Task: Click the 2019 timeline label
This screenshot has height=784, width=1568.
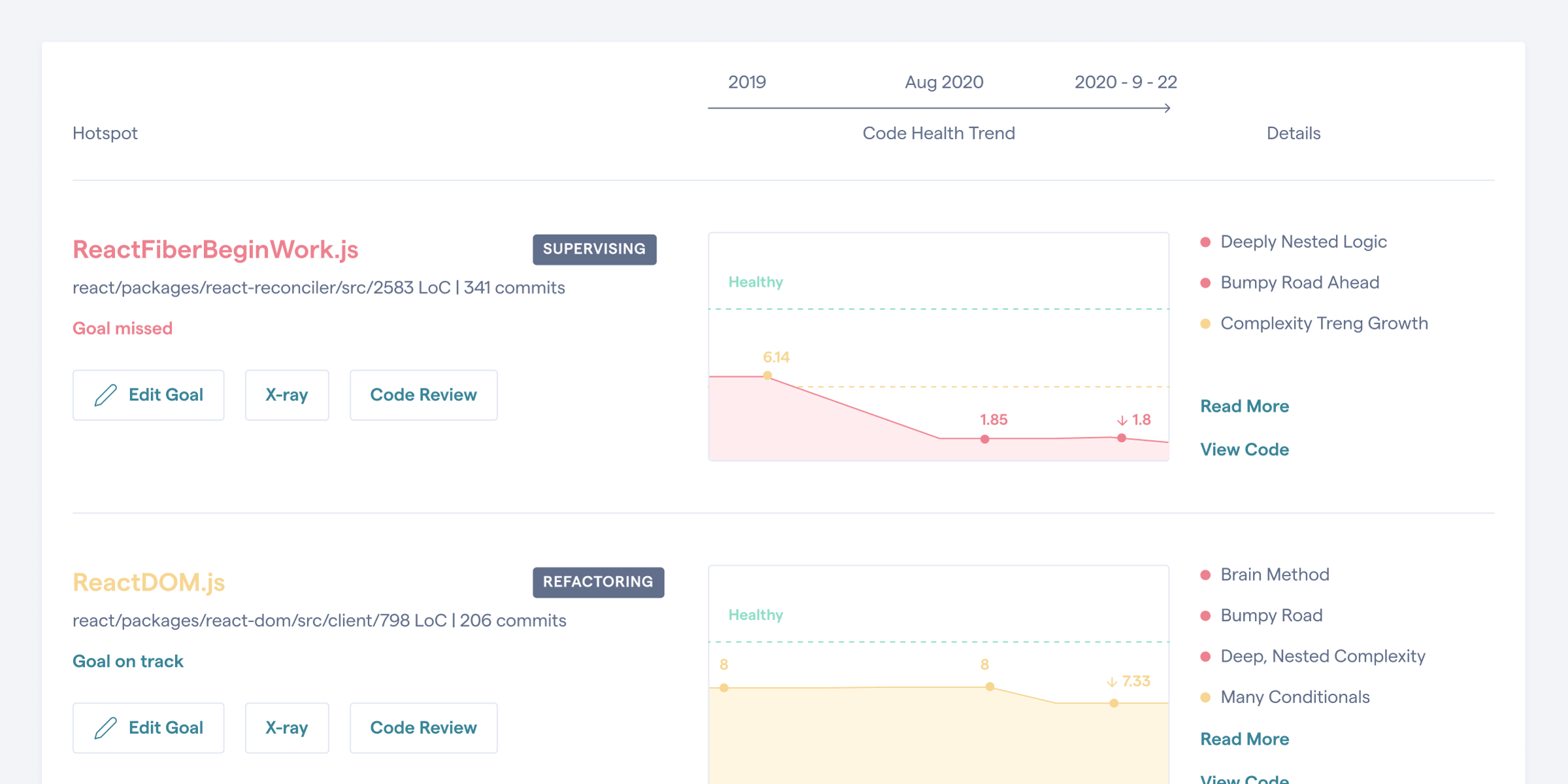Action: pos(747,82)
